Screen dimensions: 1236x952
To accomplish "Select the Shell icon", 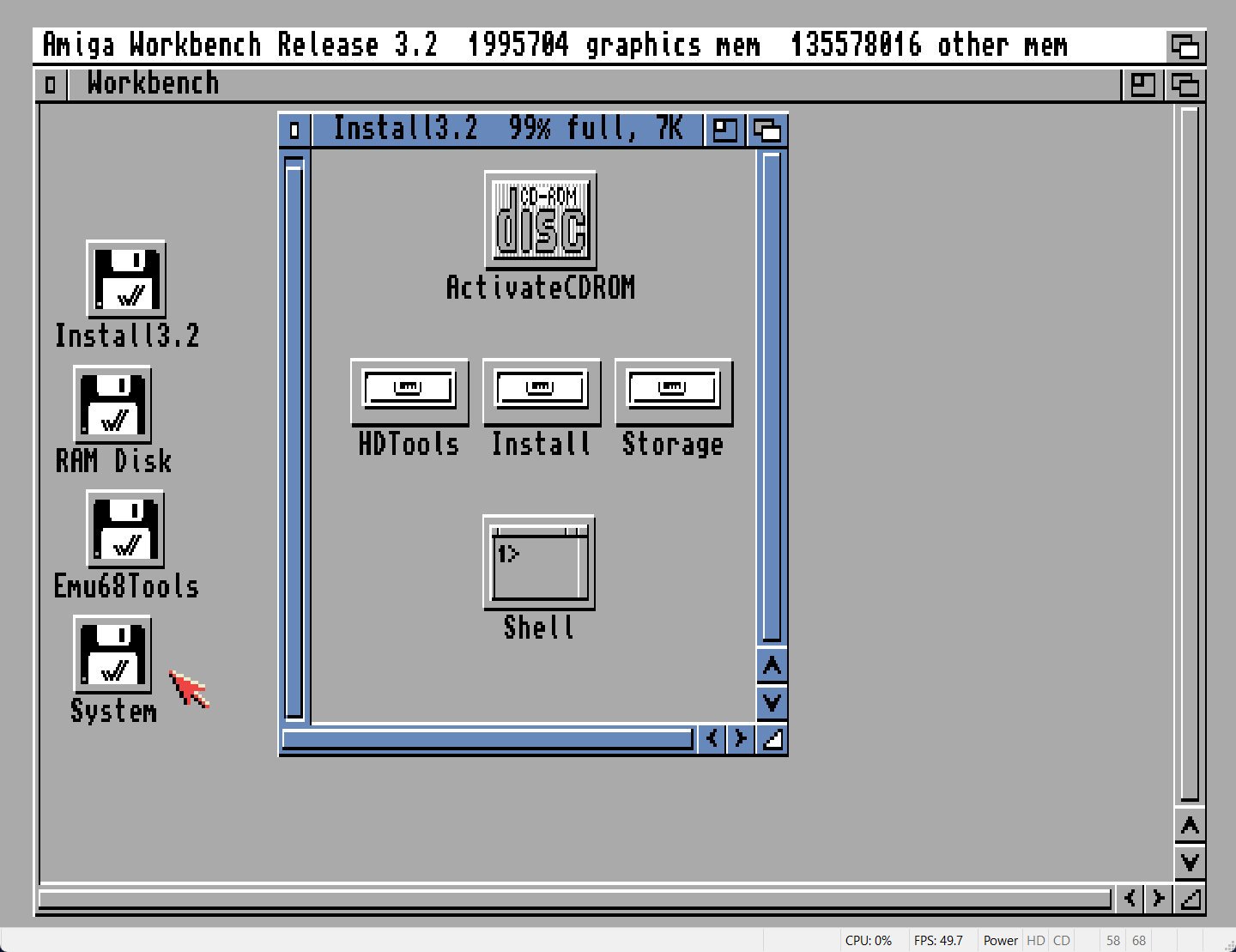I will [x=539, y=562].
